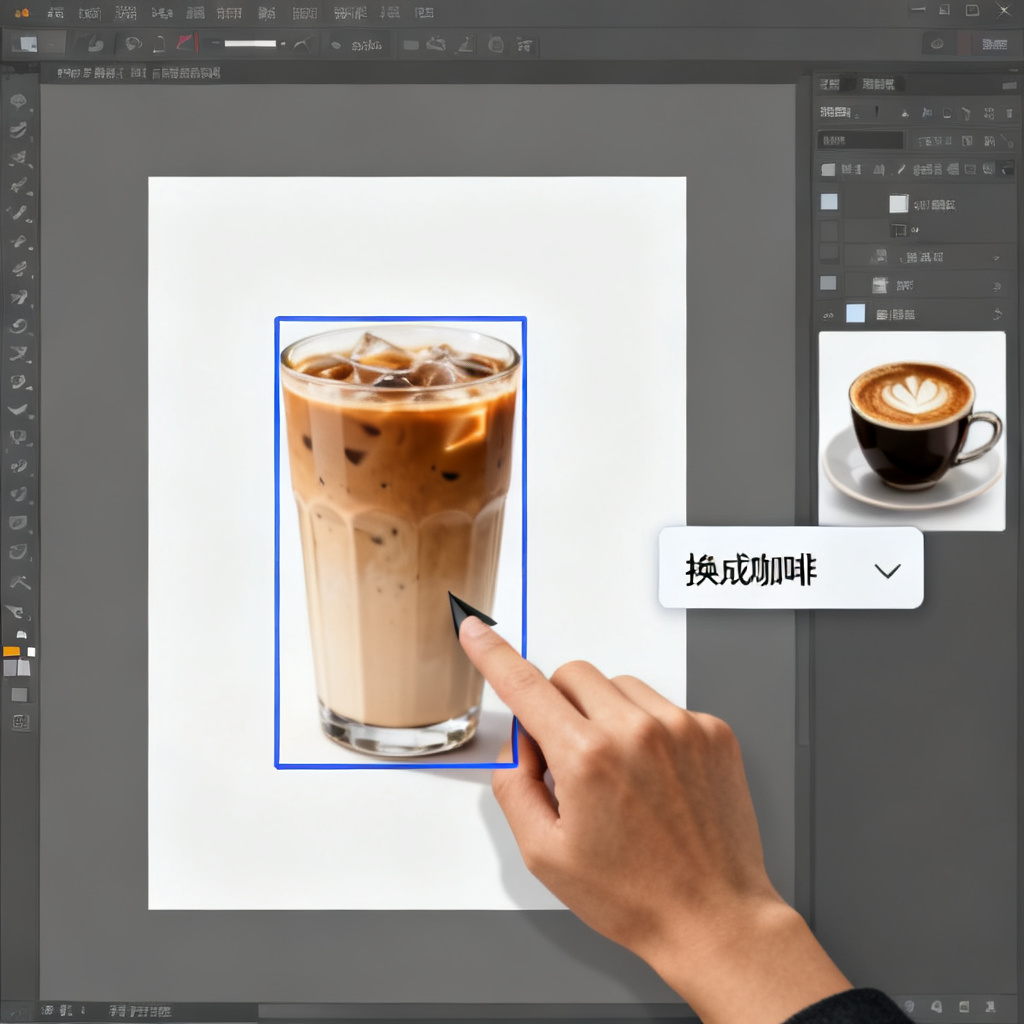This screenshot has height=1024, width=1024.
Task: Toggle the eye icon beside the bottom blue-thumbnail layer
Action: coord(828,315)
